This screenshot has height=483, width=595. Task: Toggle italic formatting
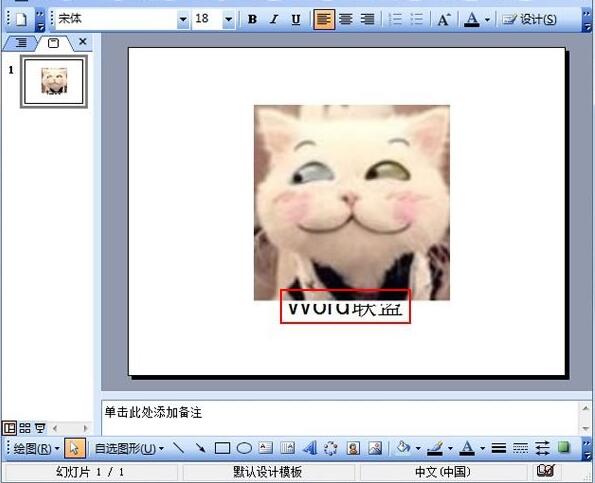(x=274, y=19)
